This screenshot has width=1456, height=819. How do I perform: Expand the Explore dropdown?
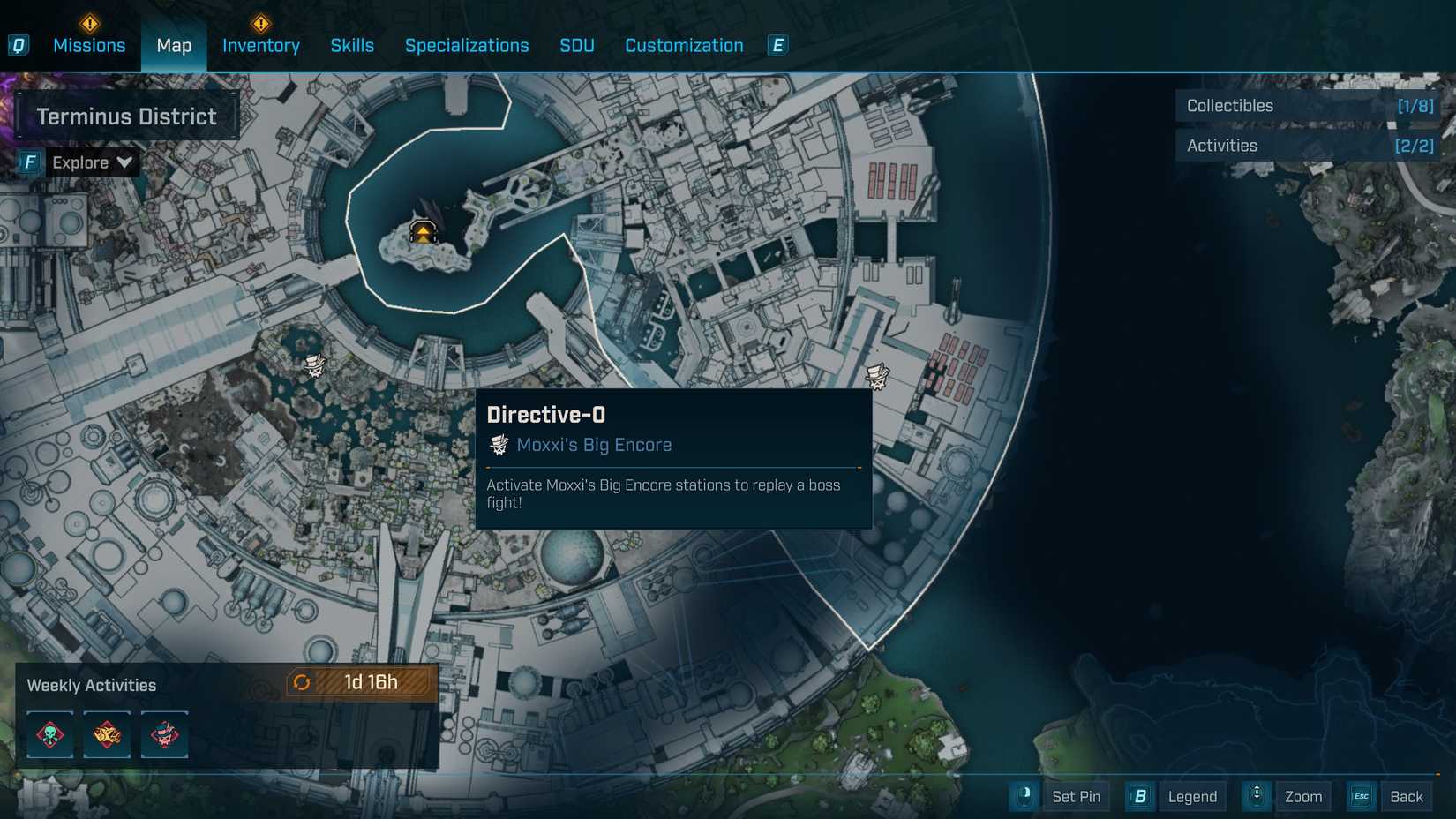click(92, 162)
